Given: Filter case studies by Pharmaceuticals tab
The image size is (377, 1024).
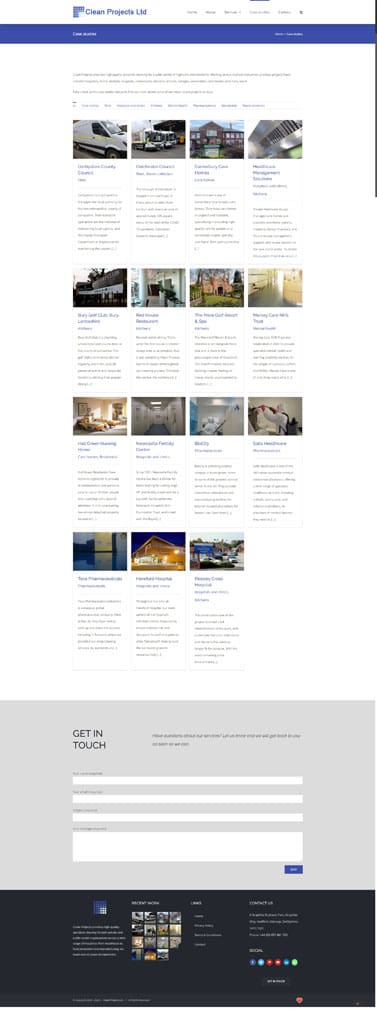Looking at the screenshot, I should (x=205, y=105).
